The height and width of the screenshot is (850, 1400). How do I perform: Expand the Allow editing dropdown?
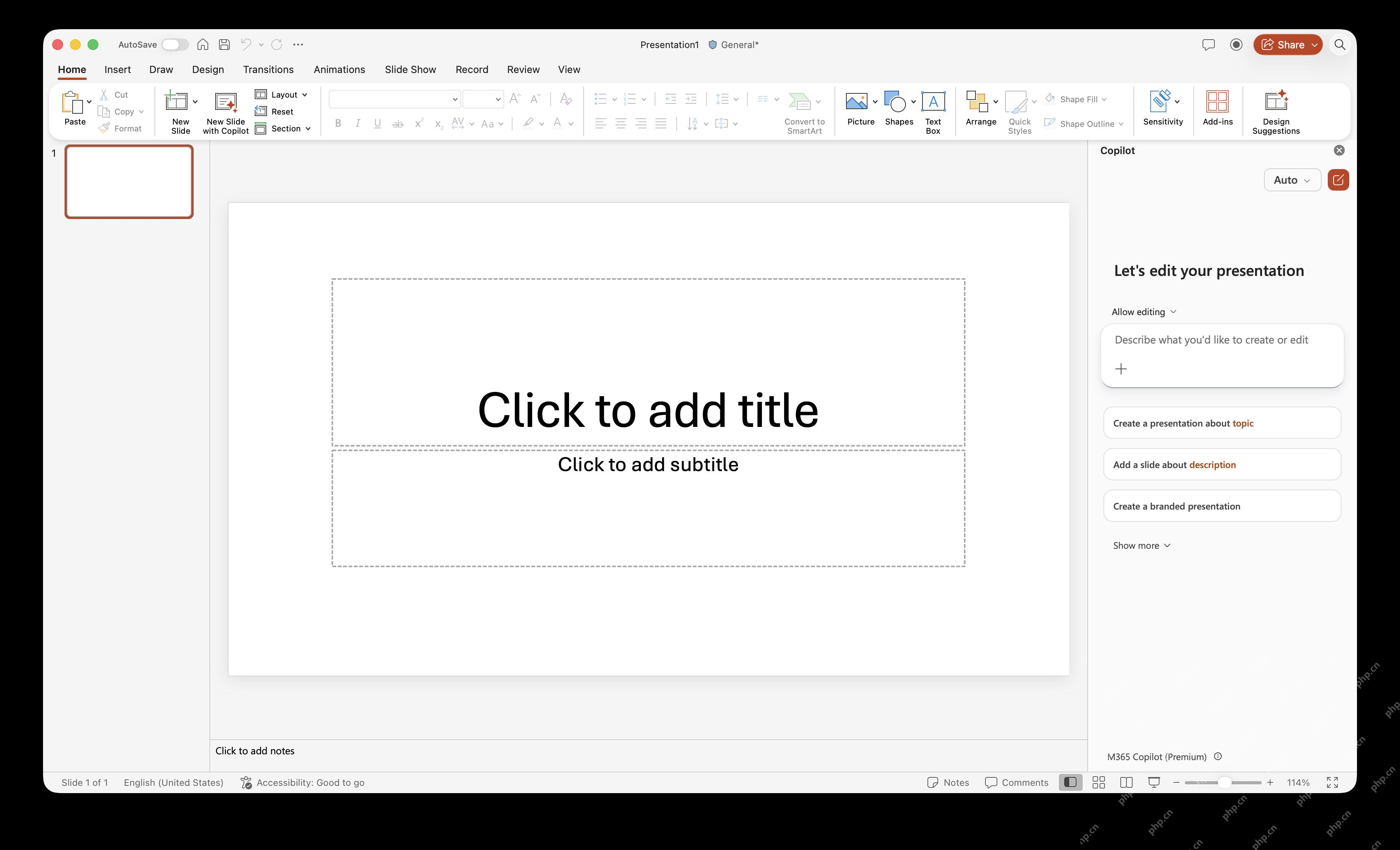1144,312
